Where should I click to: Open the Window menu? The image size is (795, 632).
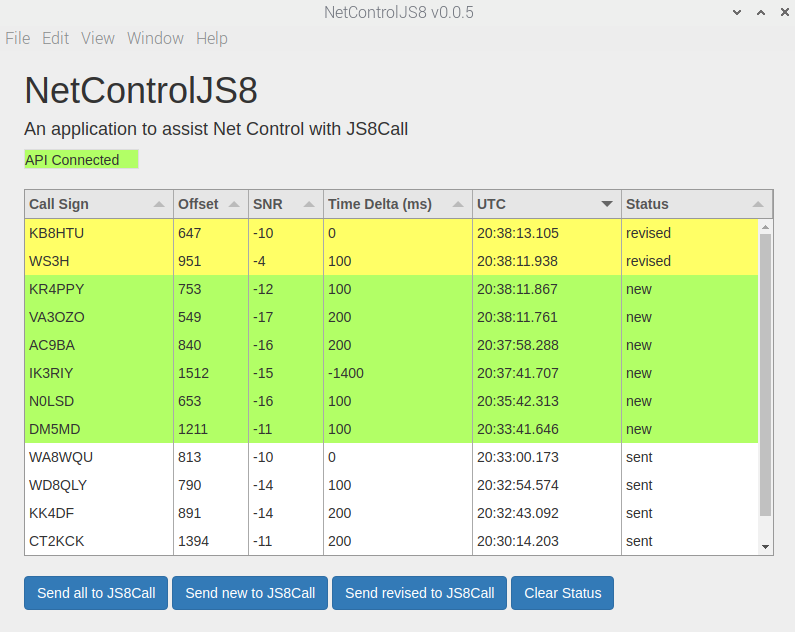point(155,38)
